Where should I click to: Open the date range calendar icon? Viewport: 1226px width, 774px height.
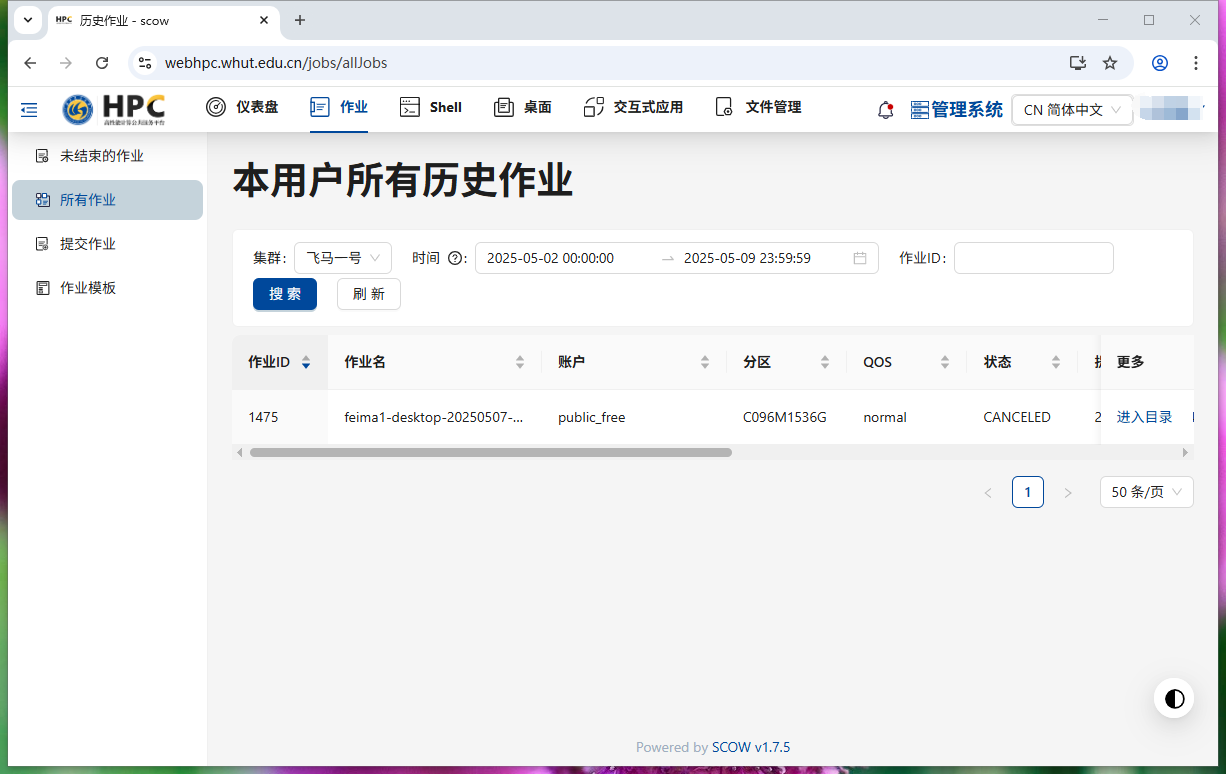tap(860, 258)
